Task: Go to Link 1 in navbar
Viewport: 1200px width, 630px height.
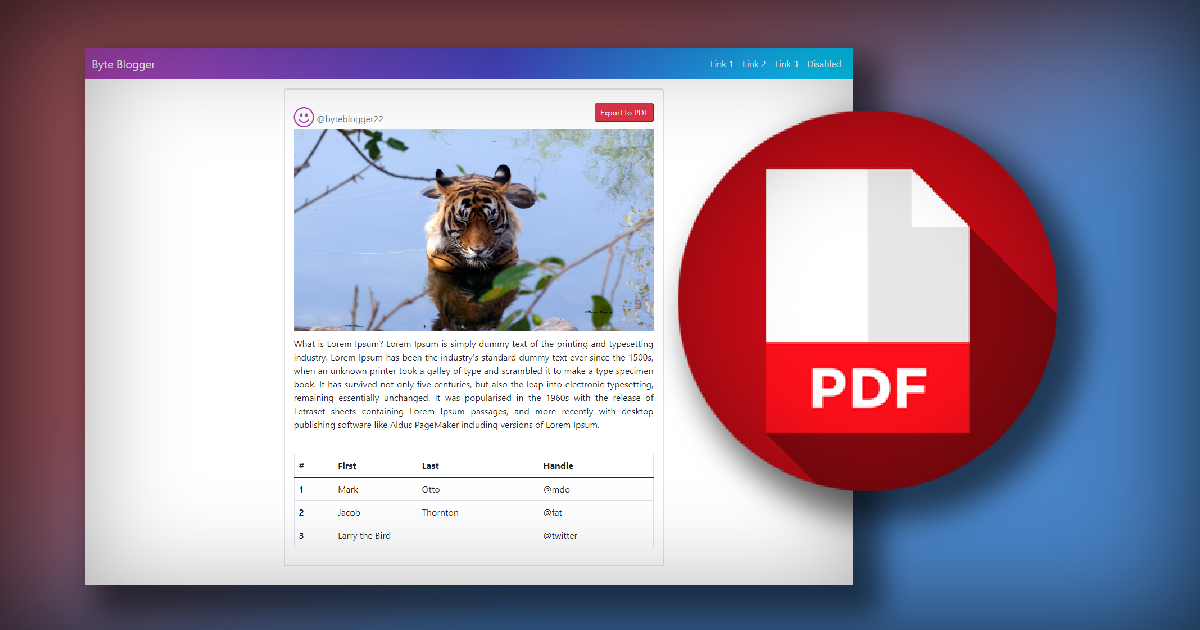Action: (x=721, y=64)
